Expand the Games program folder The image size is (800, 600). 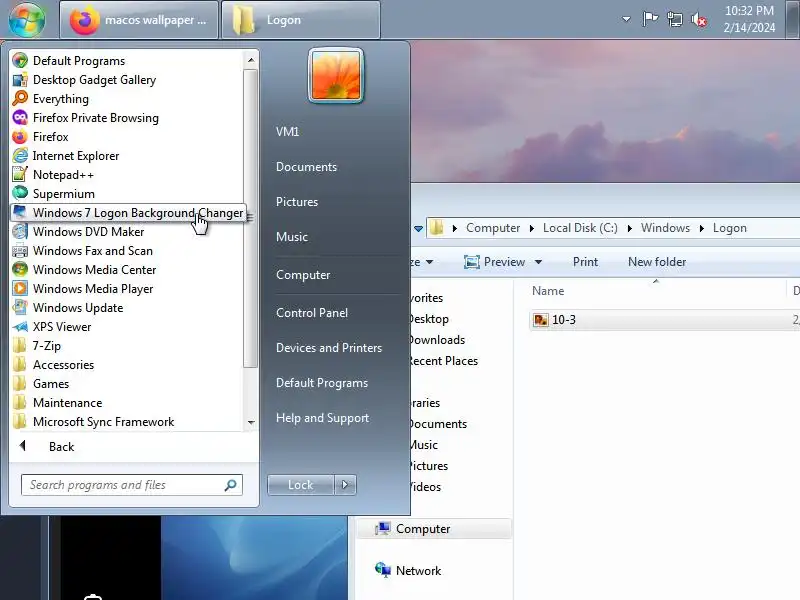51,384
